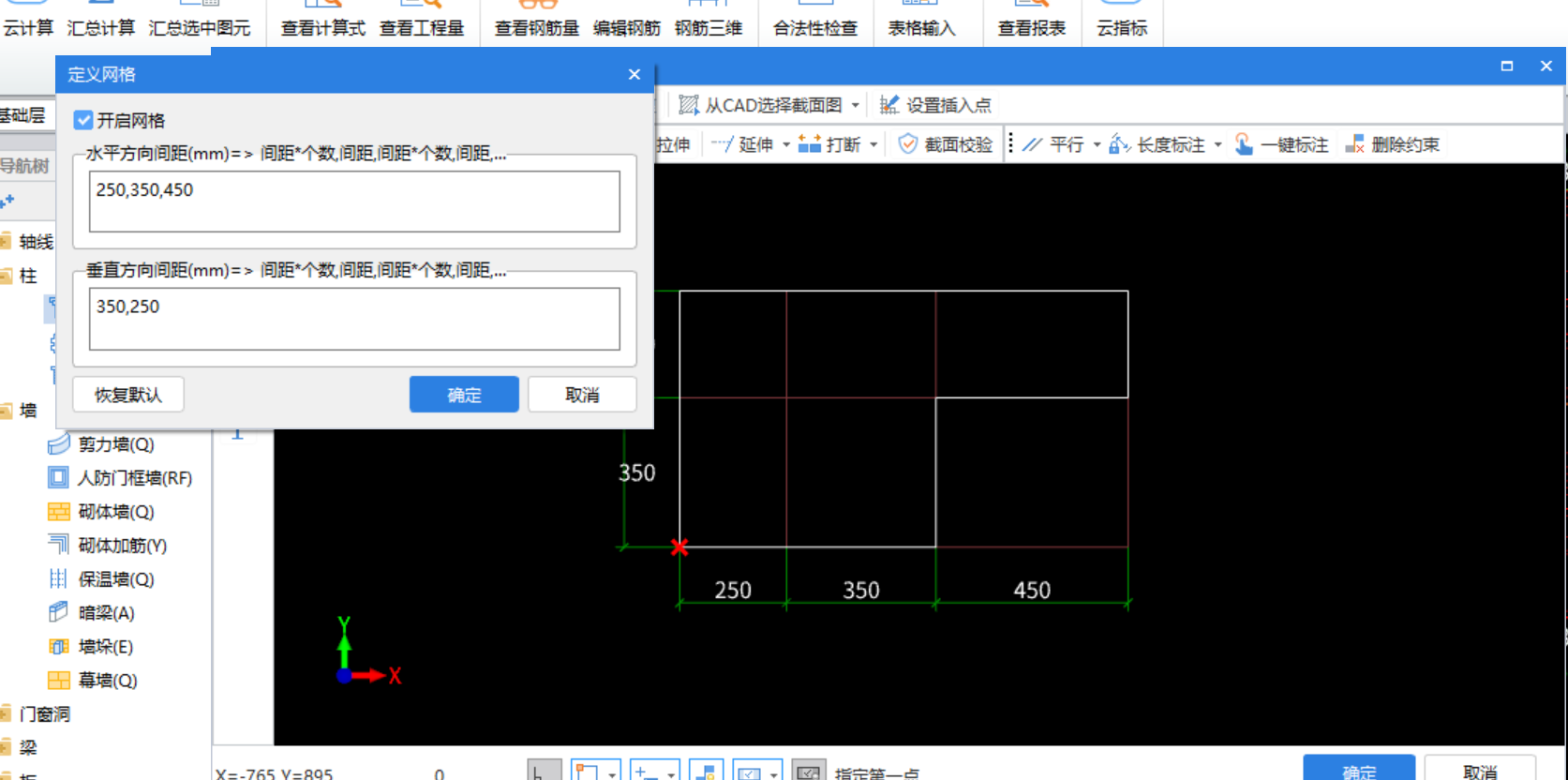Click 确定 in the section editor window
The height and width of the screenshot is (780, 1568).
[1359, 769]
